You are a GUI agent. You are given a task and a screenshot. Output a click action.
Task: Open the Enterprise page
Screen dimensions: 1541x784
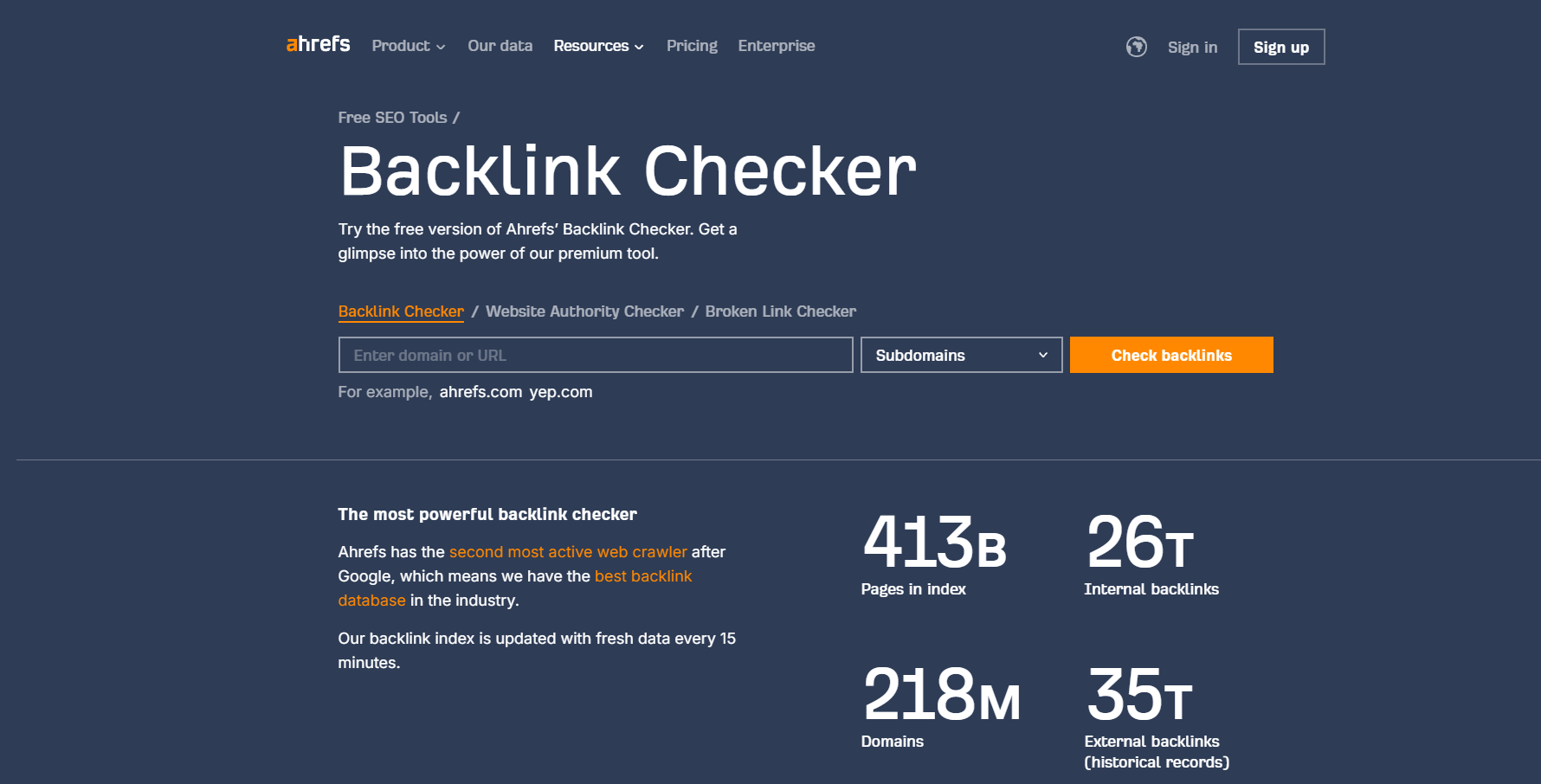tap(776, 46)
